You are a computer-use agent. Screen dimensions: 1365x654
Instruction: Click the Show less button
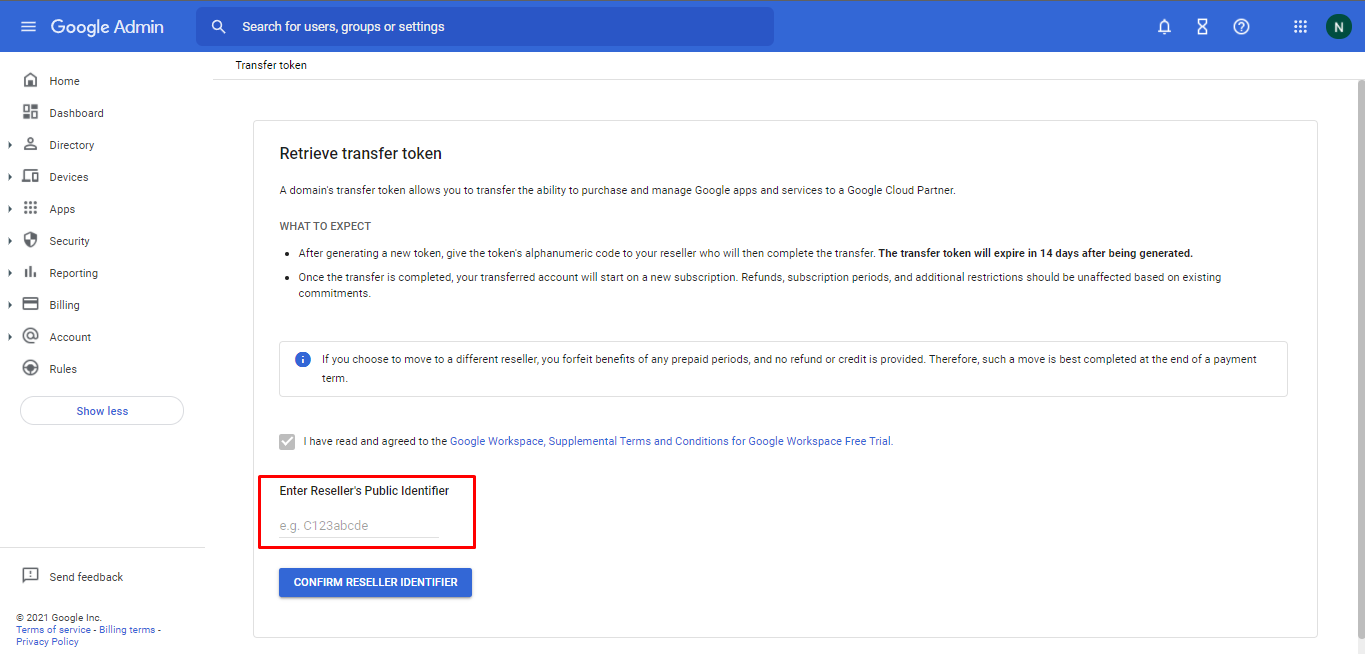pyautogui.click(x=102, y=411)
